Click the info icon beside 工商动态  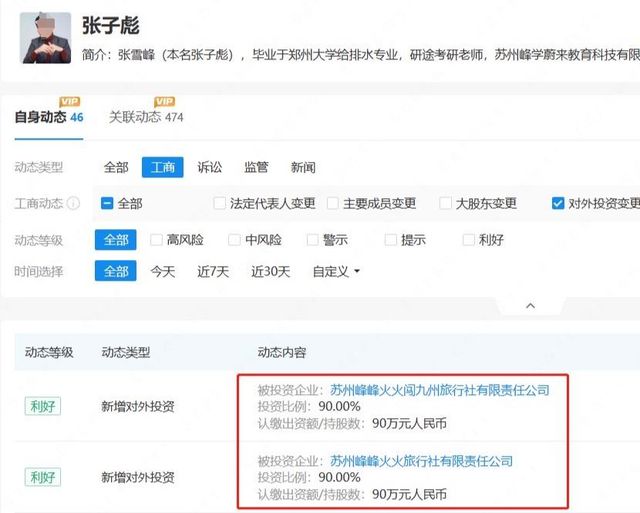point(73,204)
